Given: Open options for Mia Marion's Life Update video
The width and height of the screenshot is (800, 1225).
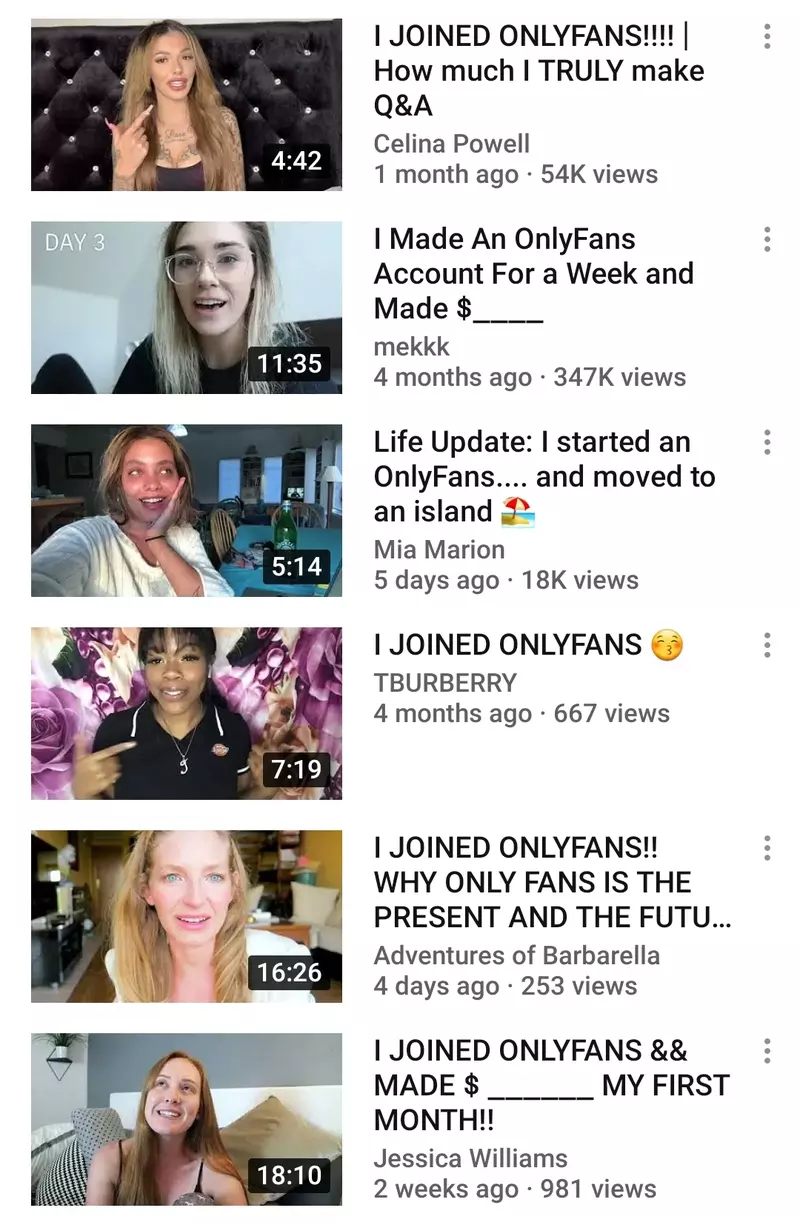Looking at the screenshot, I should coord(767,443).
